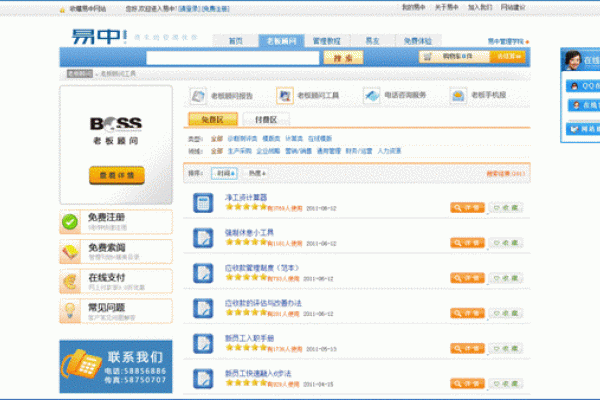Screen dimensions: 600x400
Task: Click the 请登录 login link
Action: pyautogui.click(x=189, y=9)
